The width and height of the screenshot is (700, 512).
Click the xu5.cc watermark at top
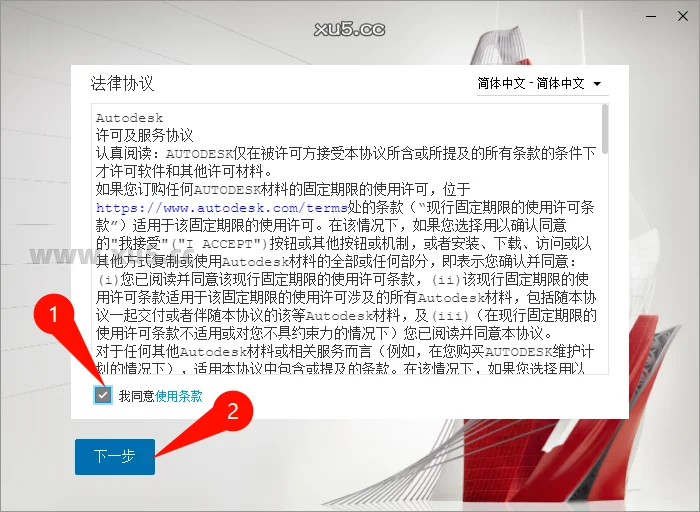tap(348, 28)
